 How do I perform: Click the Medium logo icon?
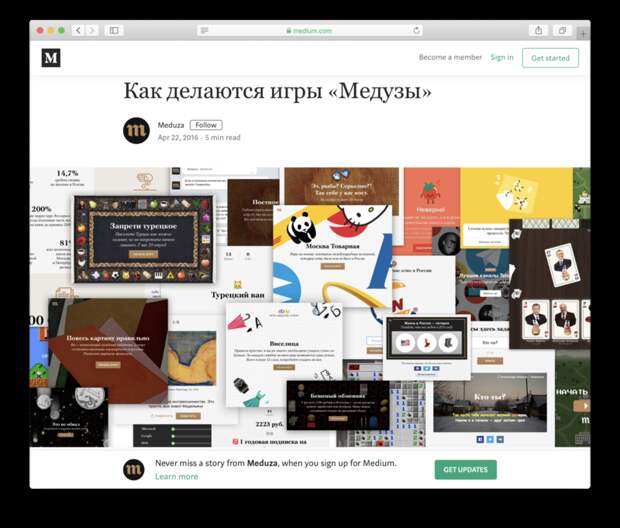coord(51,58)
